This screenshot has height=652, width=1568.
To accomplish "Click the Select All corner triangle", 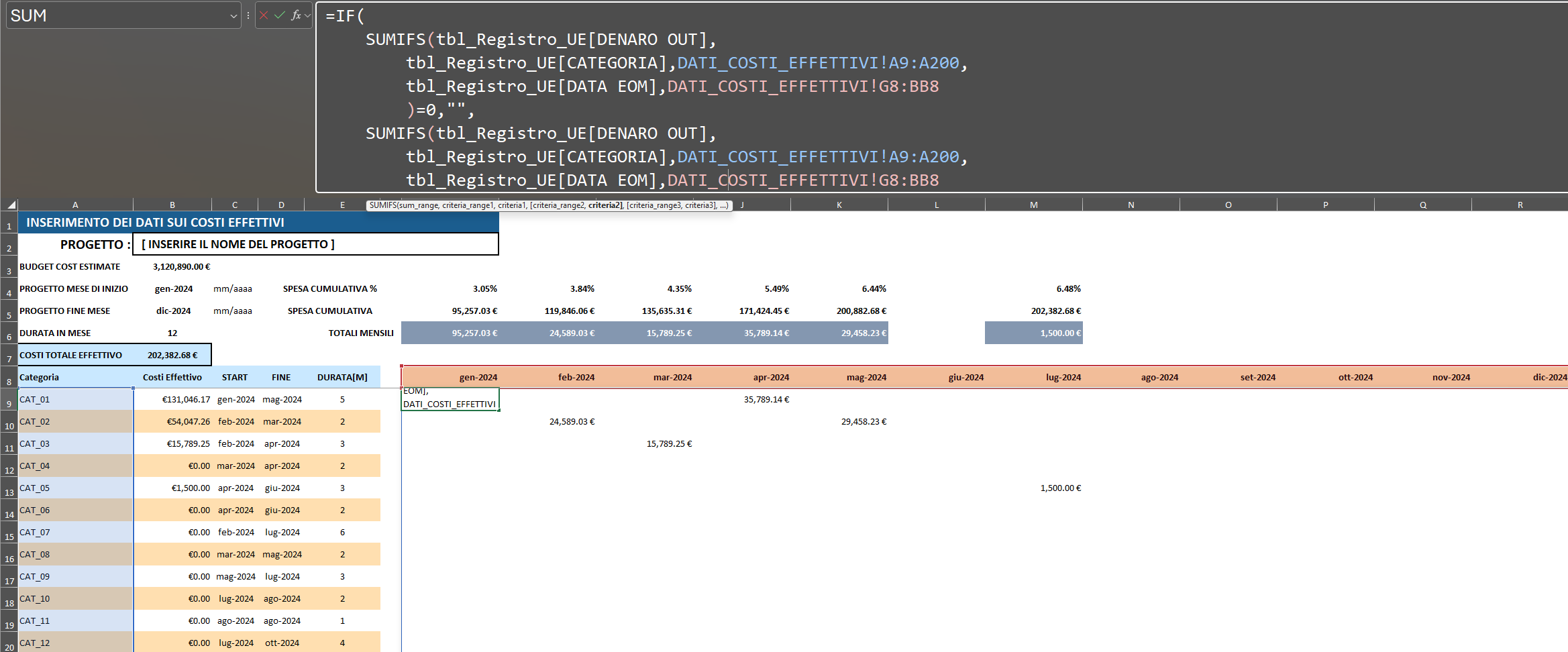I will [x=11, y=205].
